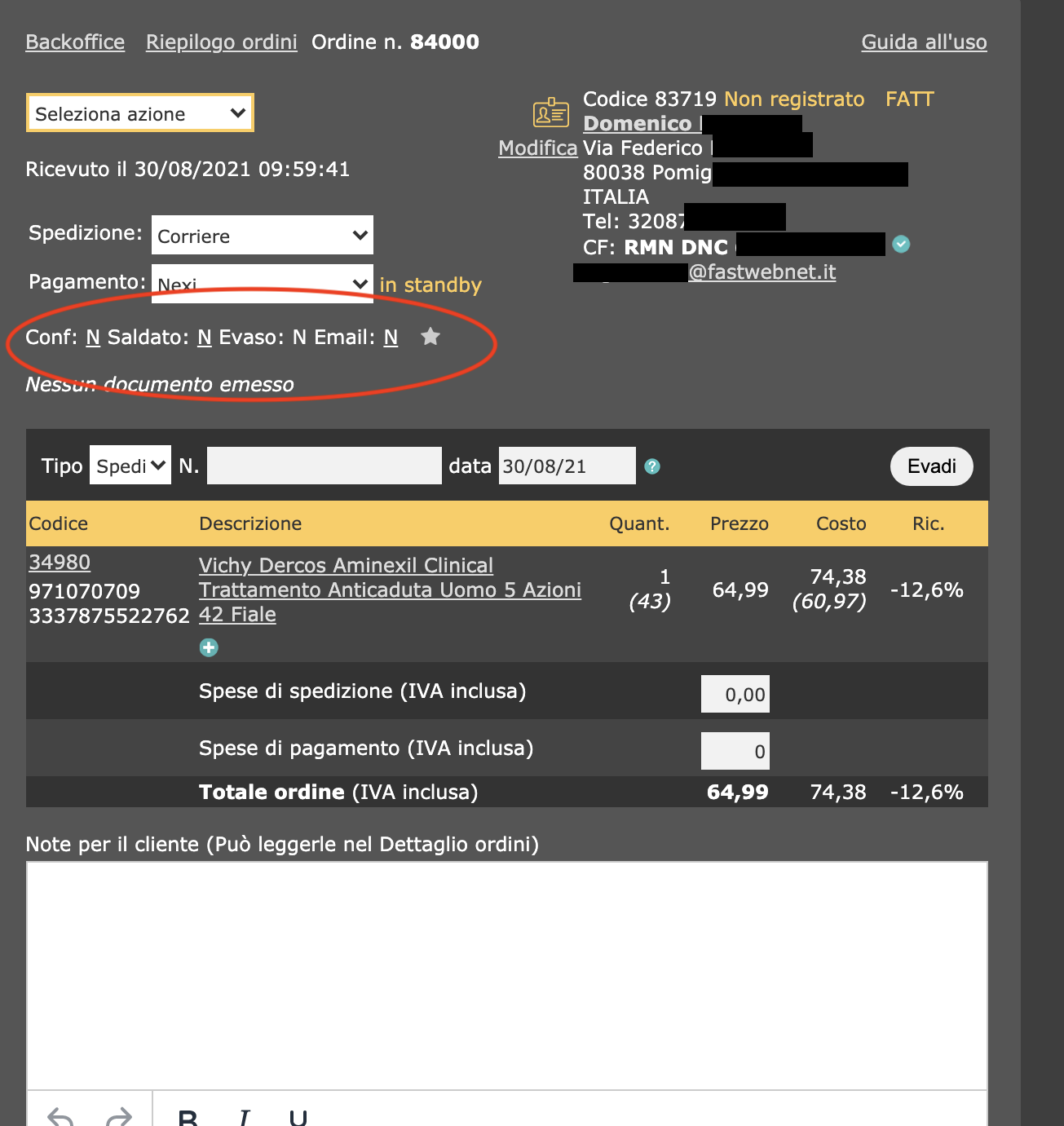Open the Tipo document type dropdown
The width and height of the screenshot is (1064, 1126).
130,466
